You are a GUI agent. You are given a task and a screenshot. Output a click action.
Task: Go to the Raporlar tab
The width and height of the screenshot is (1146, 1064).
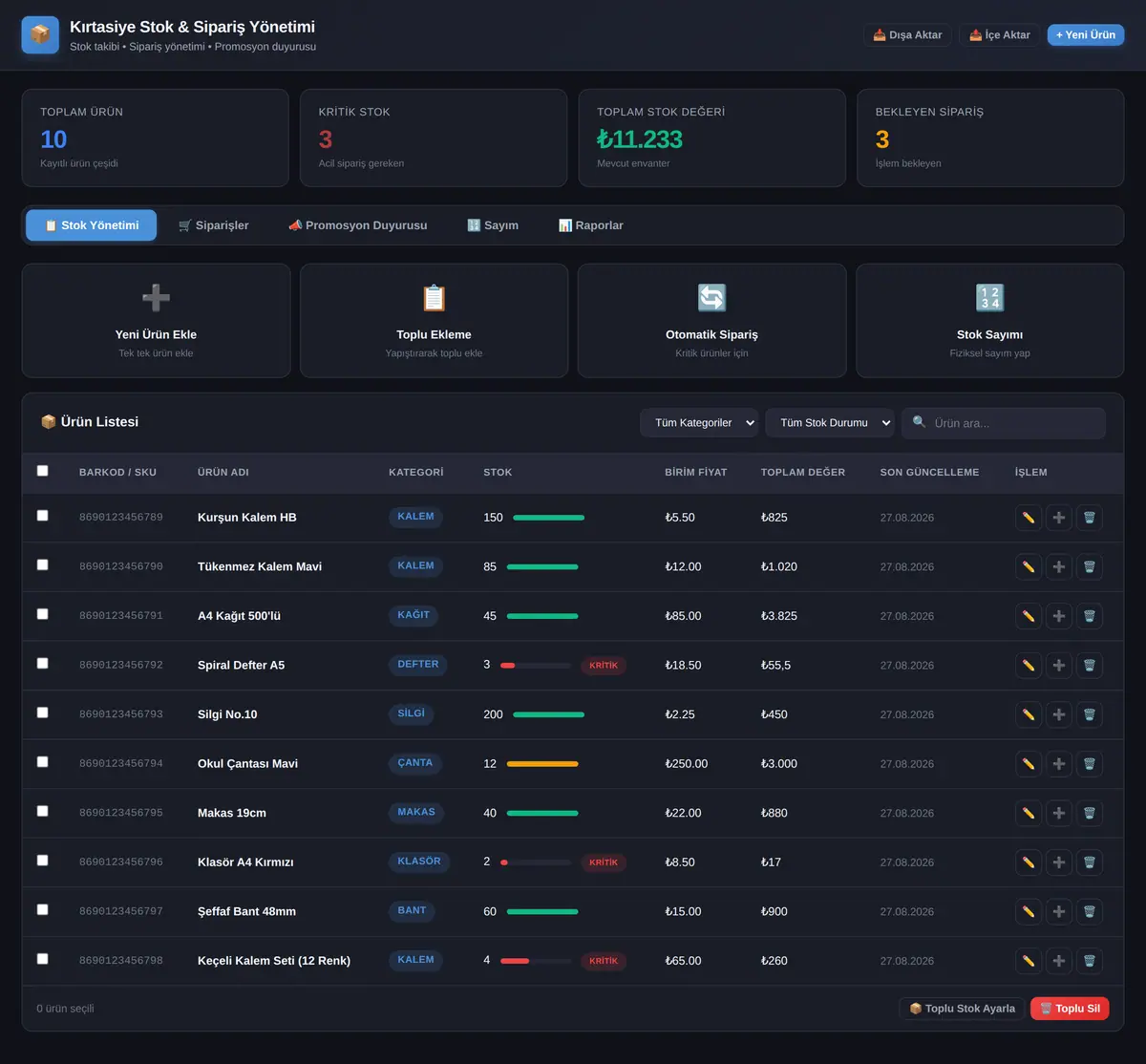point(591,225)
